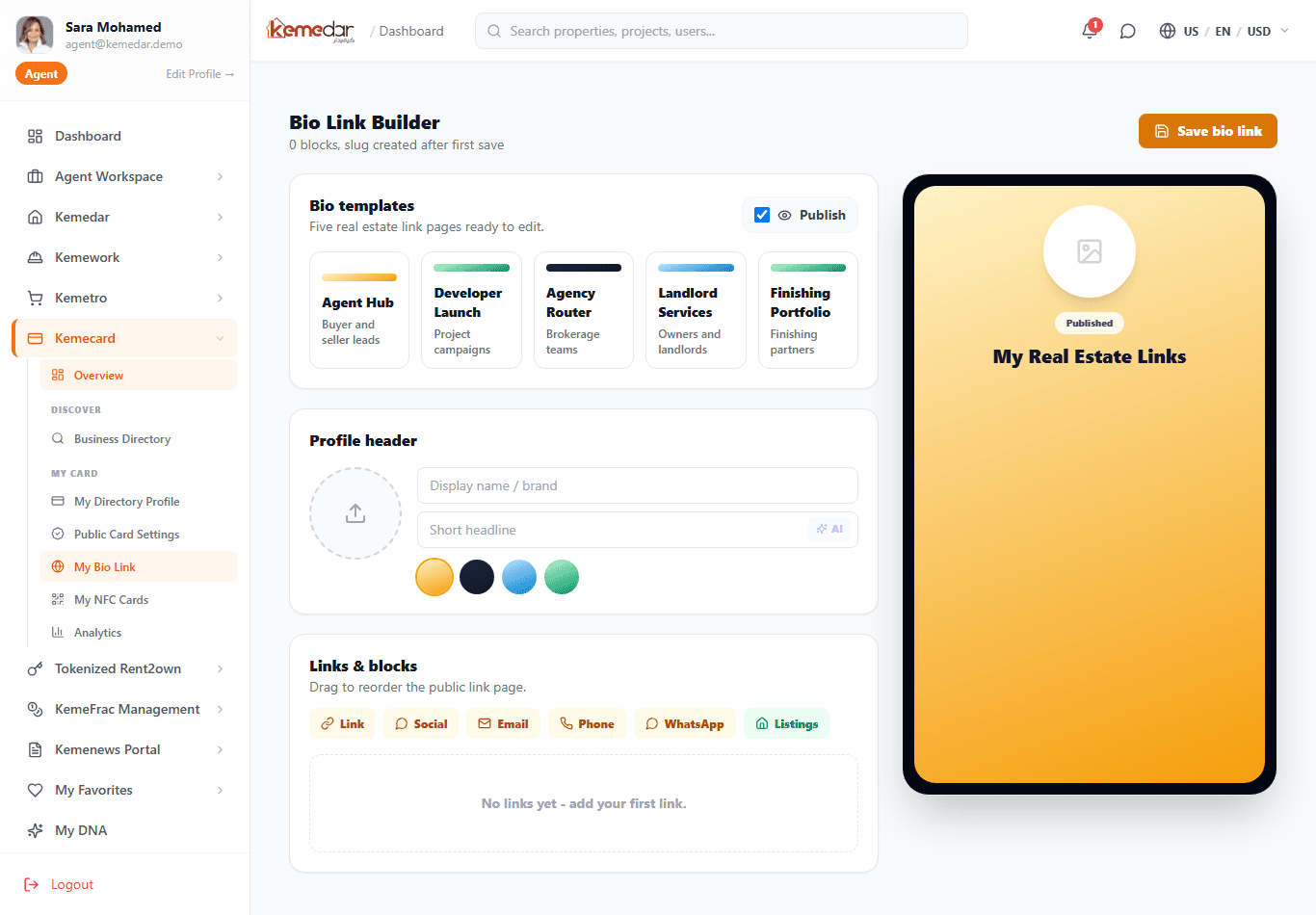This screenshot has width=1316, height=915.
Task: Open the chat messages icon
Action: (x=1127, y=31)
